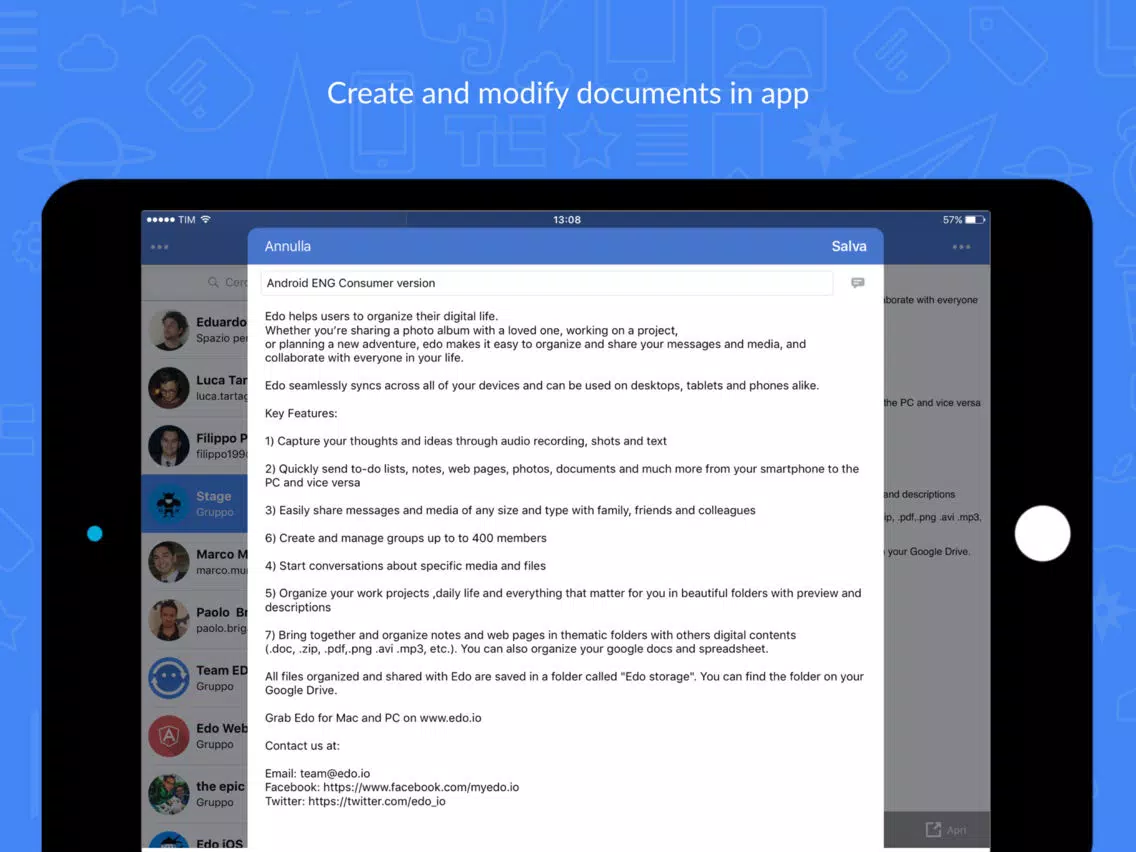Click the 13:08 clock in status bar
This screenshot has width=1136, height=852.
[567, 220]
